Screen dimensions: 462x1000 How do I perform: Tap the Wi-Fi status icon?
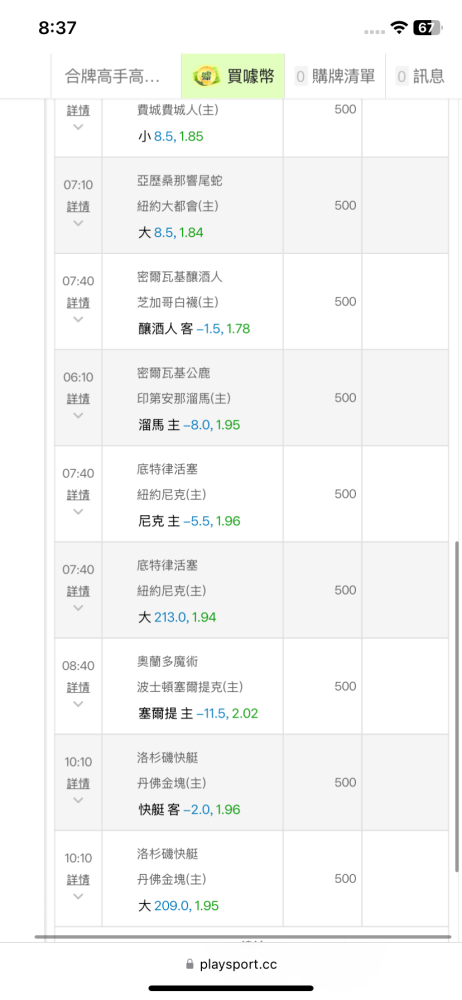click(x=399, y=27)
